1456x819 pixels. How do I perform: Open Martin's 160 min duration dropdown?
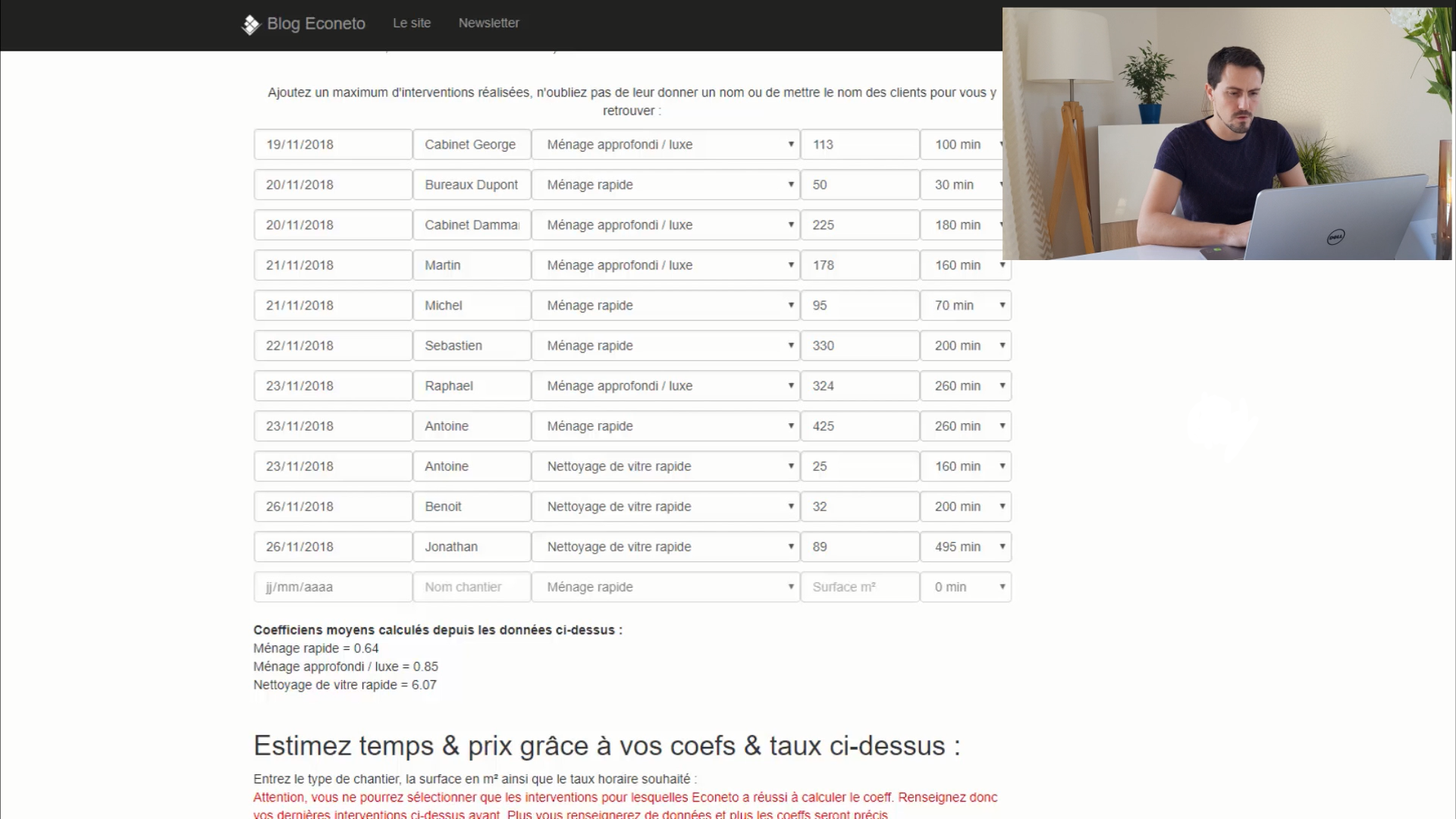pyautogui.click(x=965, y=265)
